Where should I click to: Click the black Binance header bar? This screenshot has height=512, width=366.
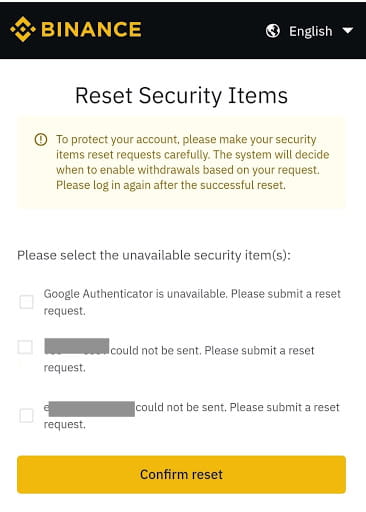(183, 30)
